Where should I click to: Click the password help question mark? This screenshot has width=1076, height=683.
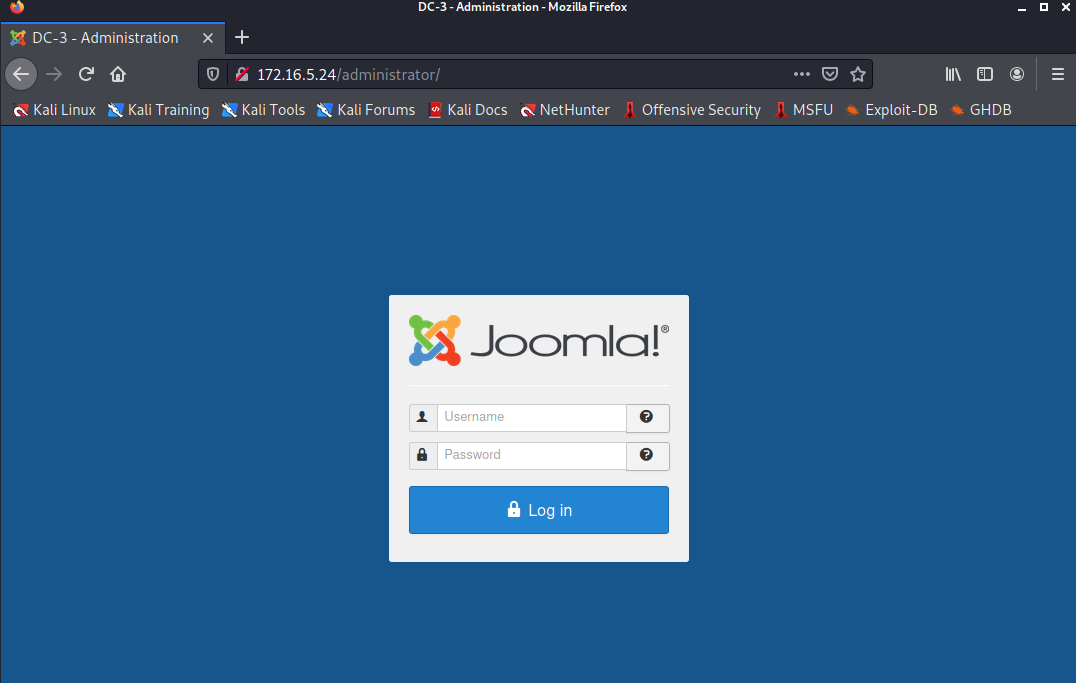coord(647,455)
